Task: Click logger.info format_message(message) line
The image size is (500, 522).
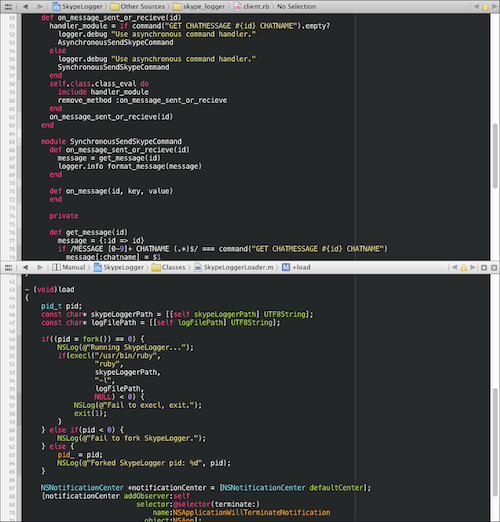Action: pyautogui.click(x=130, y=166)
